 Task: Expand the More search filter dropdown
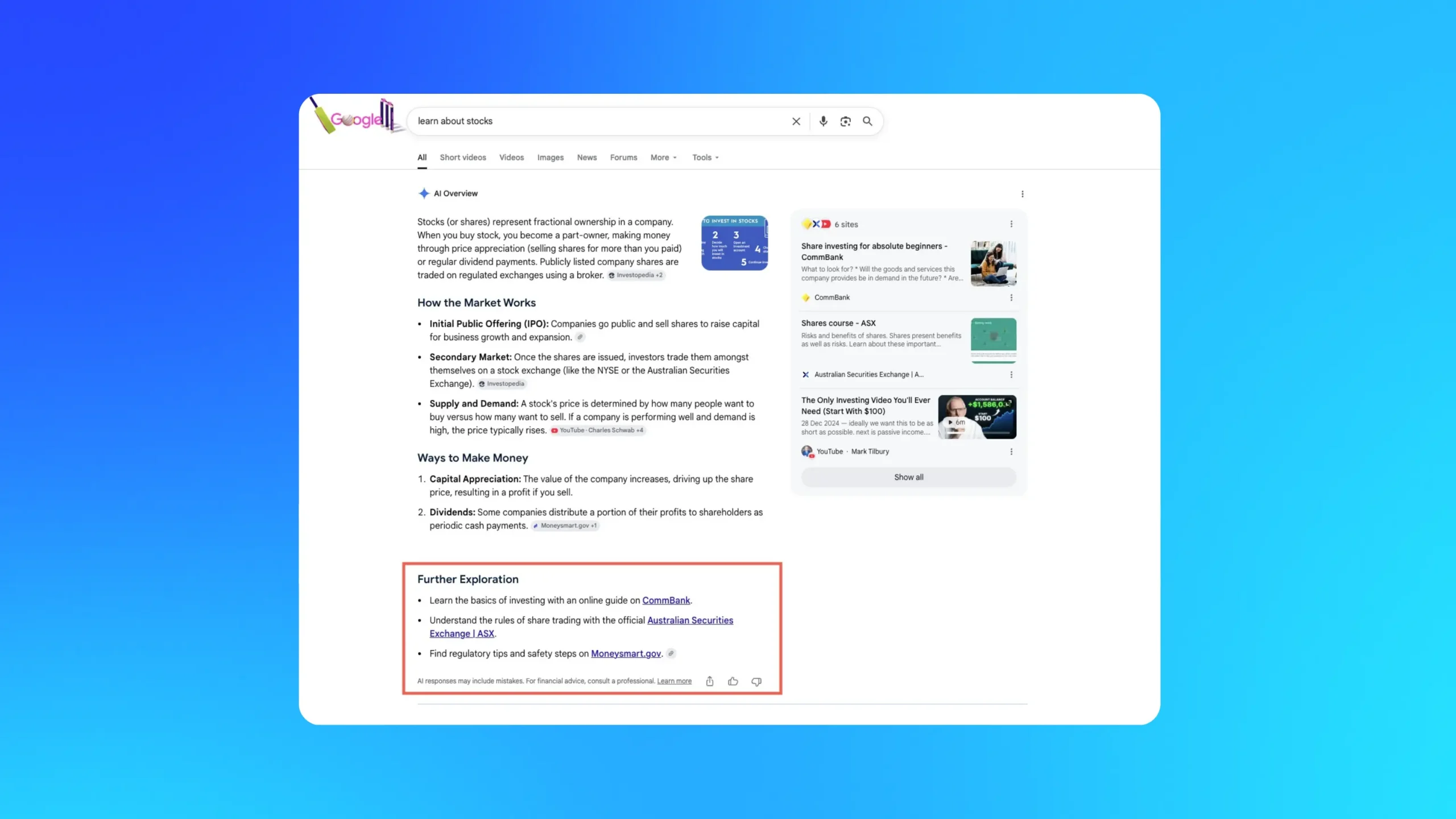tap(664, 158)
